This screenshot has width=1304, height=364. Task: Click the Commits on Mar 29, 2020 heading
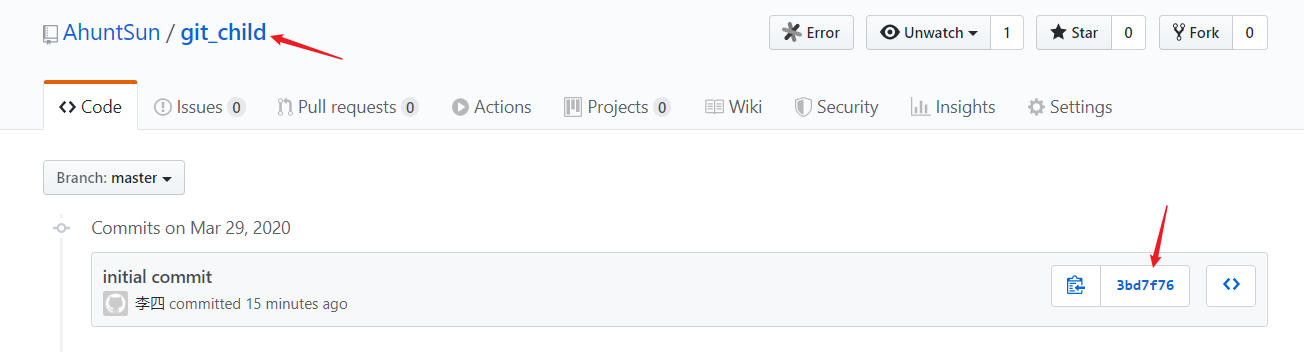191,228
